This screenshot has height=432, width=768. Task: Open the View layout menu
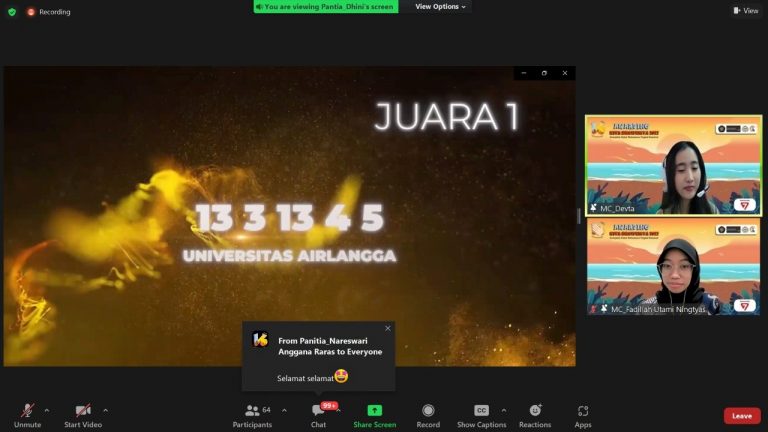tap(745, 11)
